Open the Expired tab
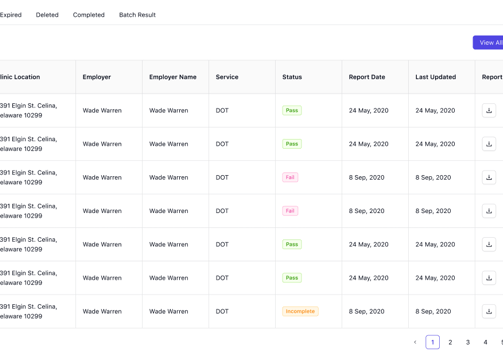This screenshot has height=360, width=503. (11, 15)
